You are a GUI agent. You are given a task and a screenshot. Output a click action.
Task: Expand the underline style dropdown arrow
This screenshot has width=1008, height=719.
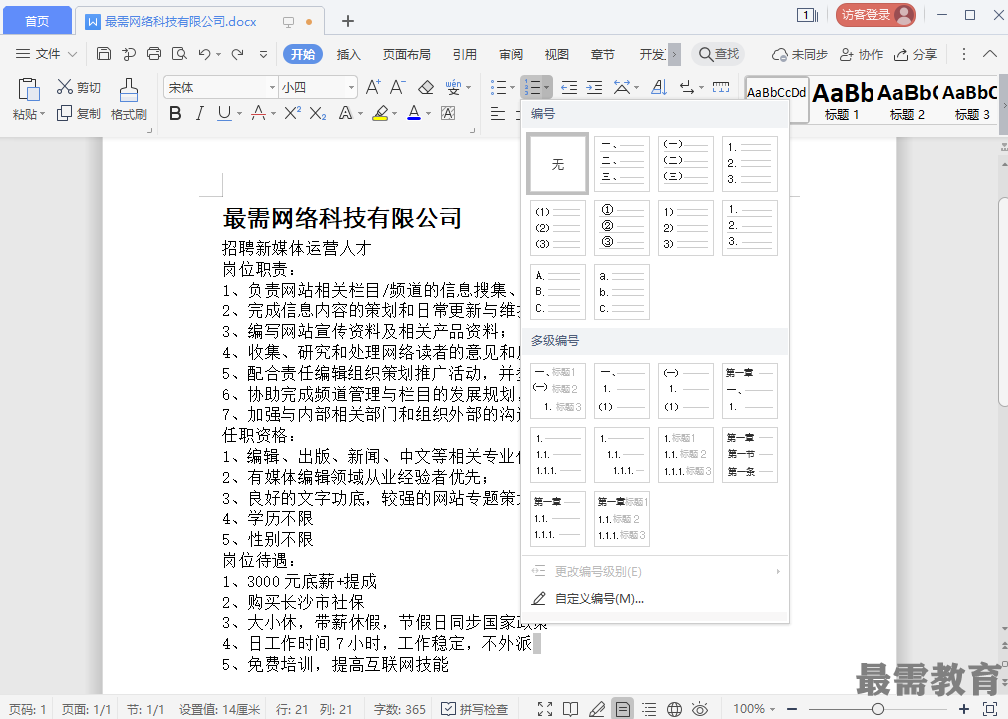pos(239,114)
